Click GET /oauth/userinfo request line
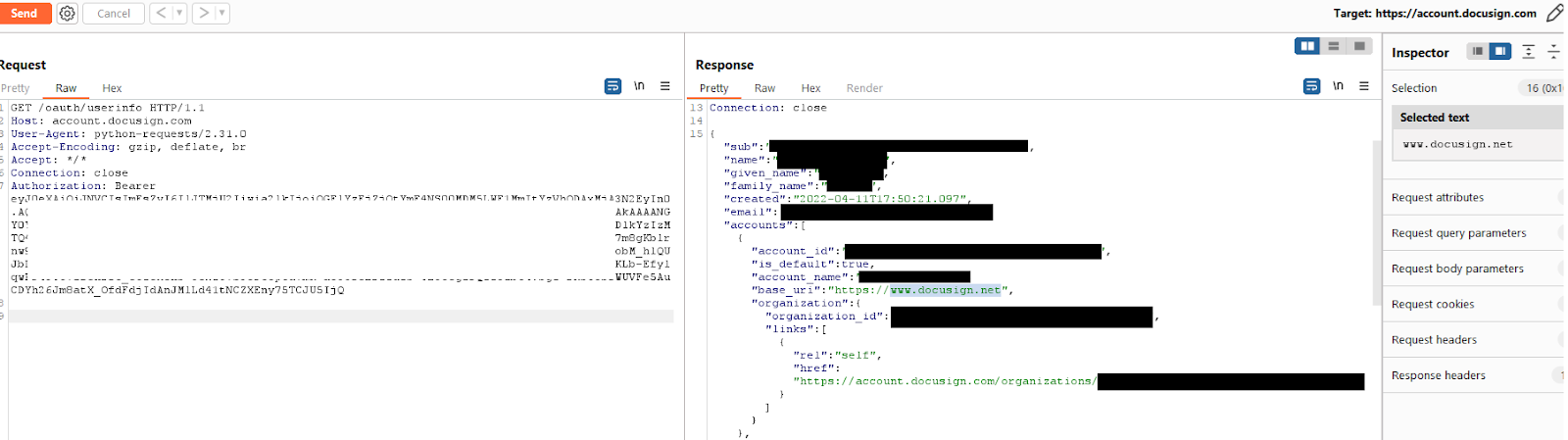This screenshot has width=1568, height=440. pos(108,108)
